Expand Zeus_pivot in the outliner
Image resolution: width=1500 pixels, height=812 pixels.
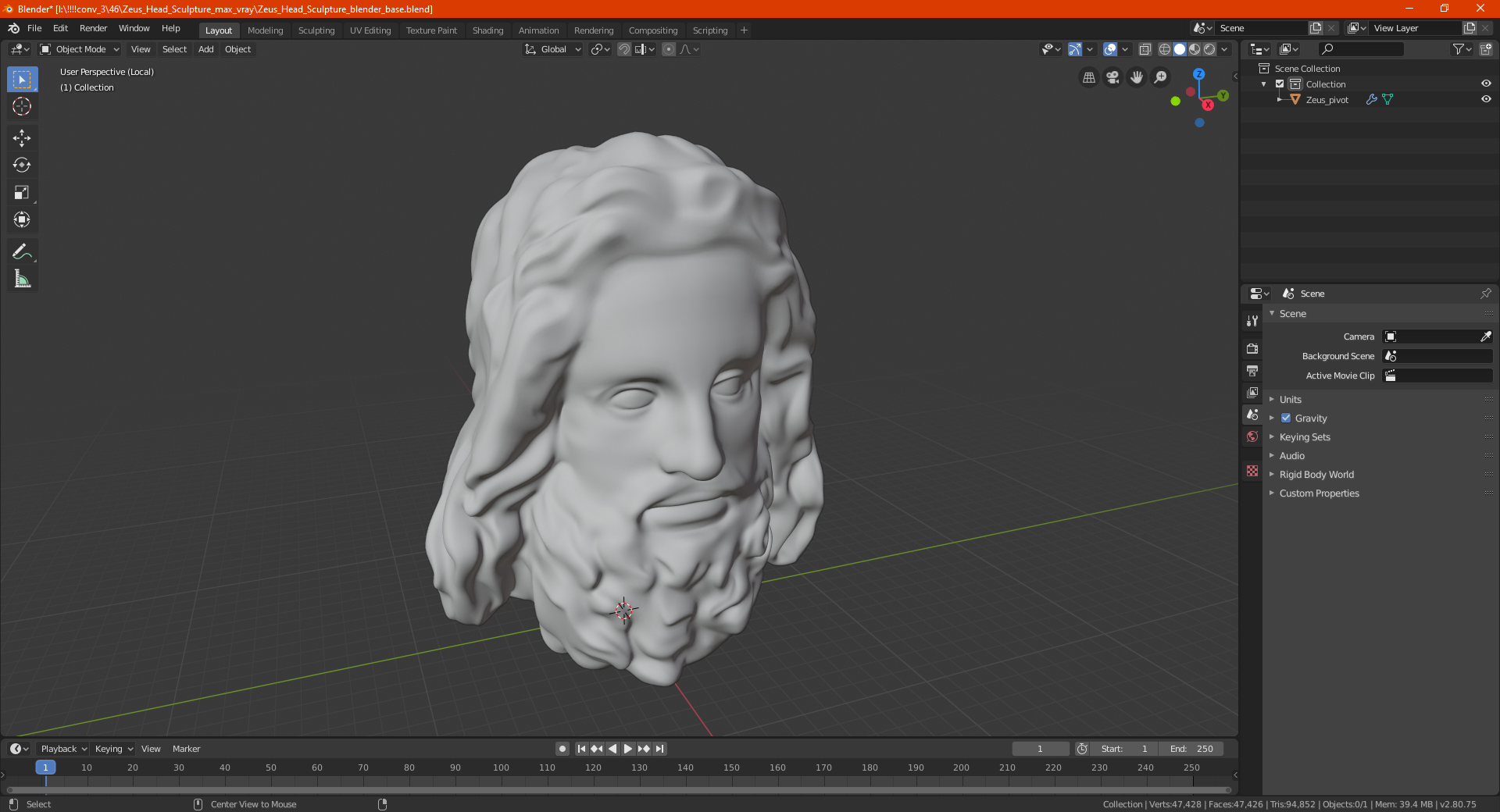point(1279,100)
